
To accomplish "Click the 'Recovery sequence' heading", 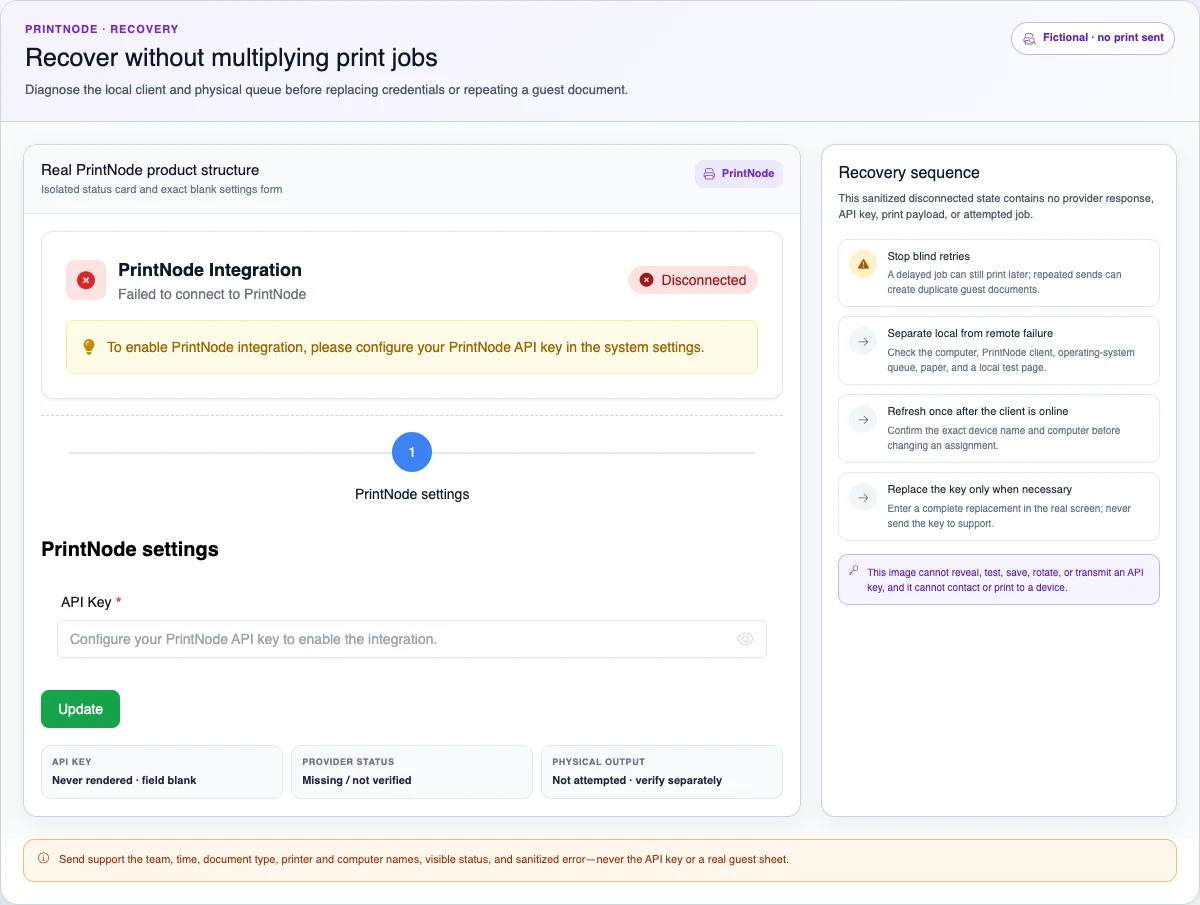I will point(909,173).
